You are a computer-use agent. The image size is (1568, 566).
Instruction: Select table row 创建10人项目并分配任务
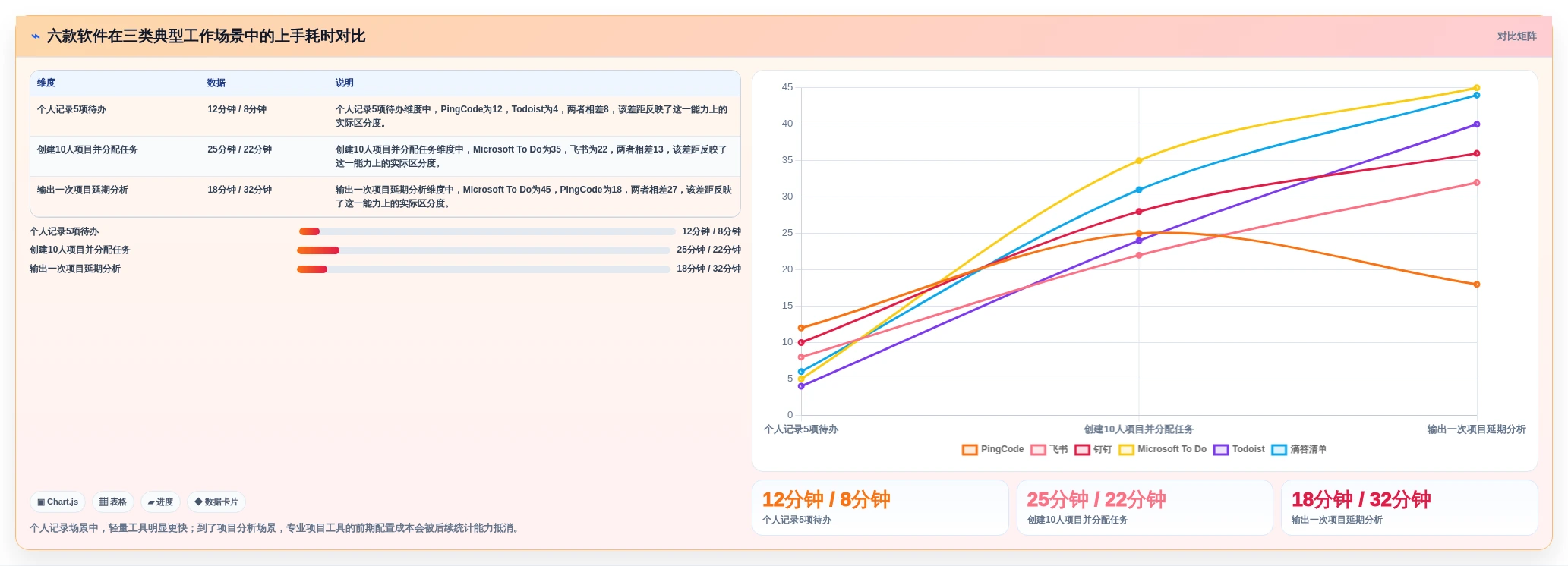385,156
